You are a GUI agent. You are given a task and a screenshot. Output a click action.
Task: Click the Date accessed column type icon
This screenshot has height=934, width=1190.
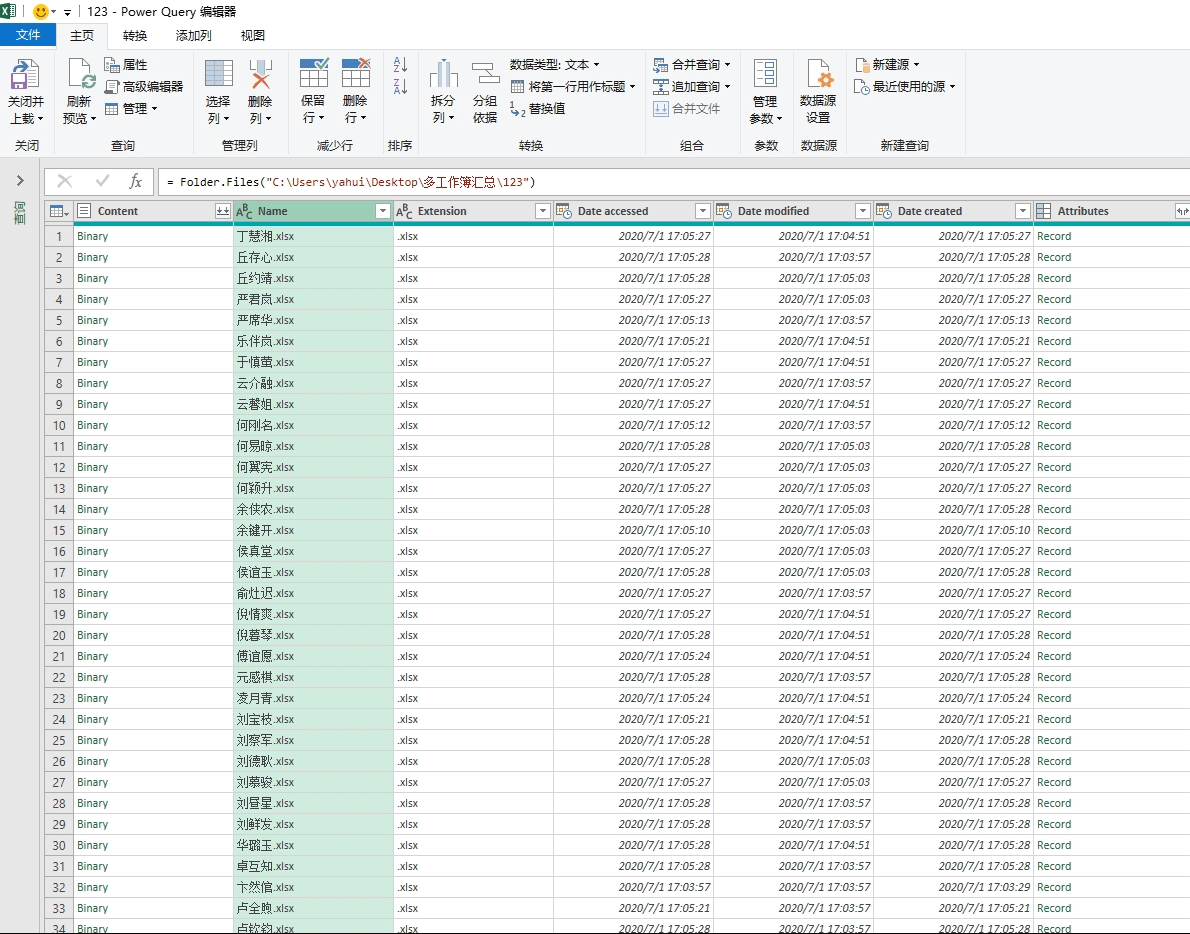click(563, 211)
